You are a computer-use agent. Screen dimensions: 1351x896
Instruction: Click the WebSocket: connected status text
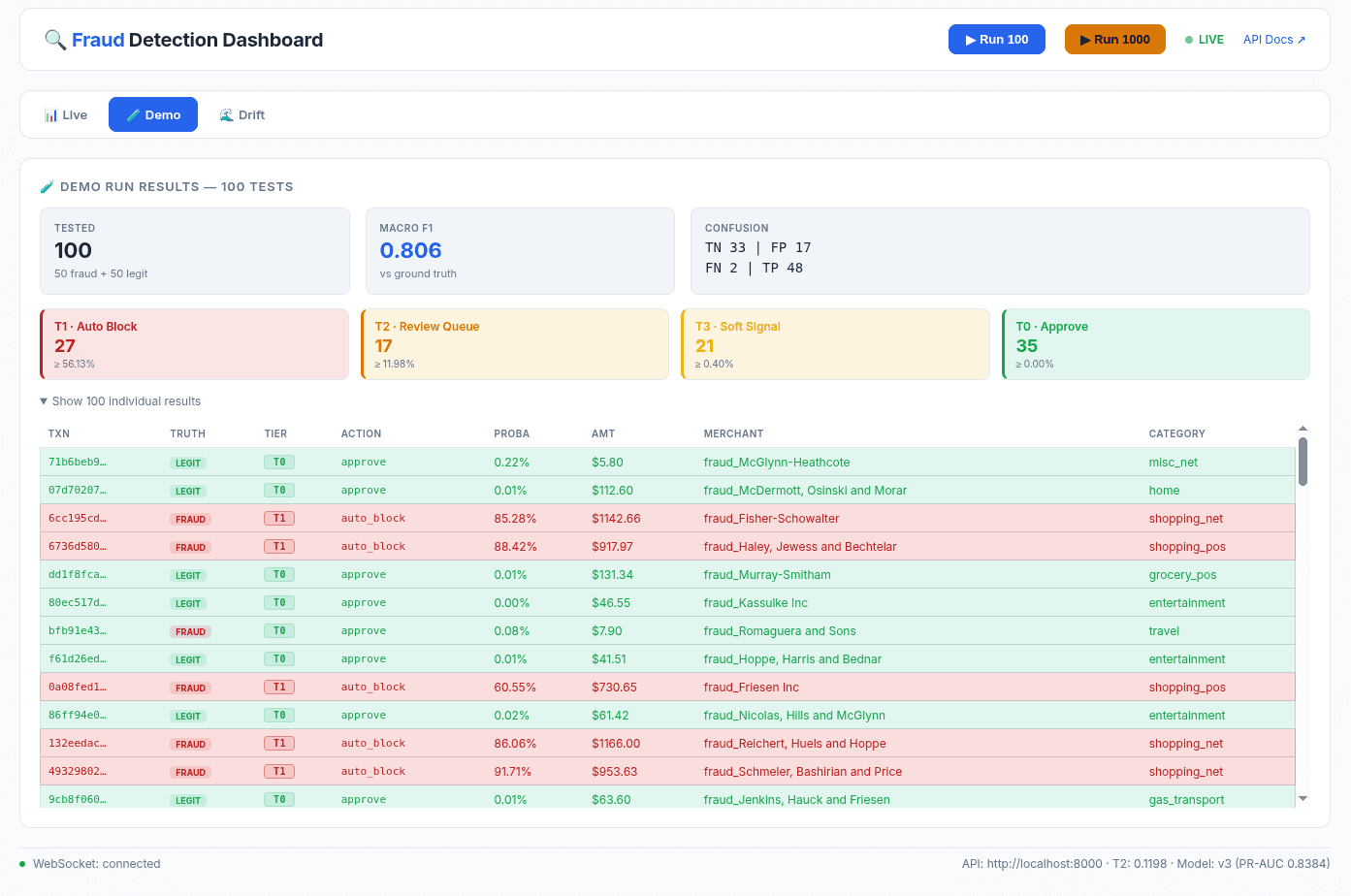tap(97, 864)
